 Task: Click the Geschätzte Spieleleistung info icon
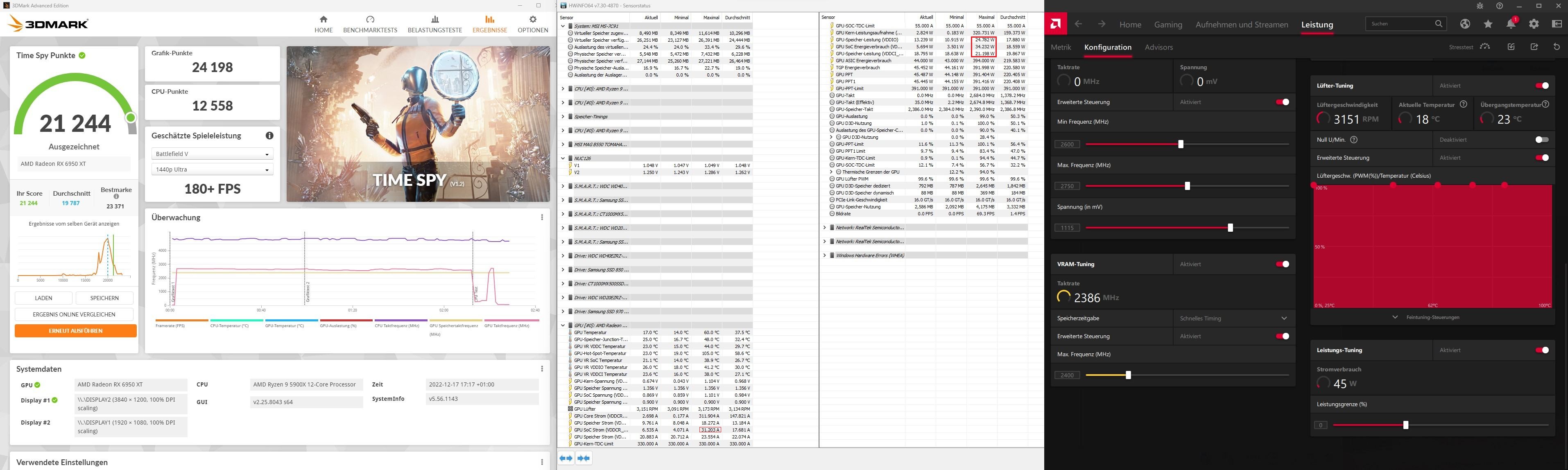tap(269, 136)
